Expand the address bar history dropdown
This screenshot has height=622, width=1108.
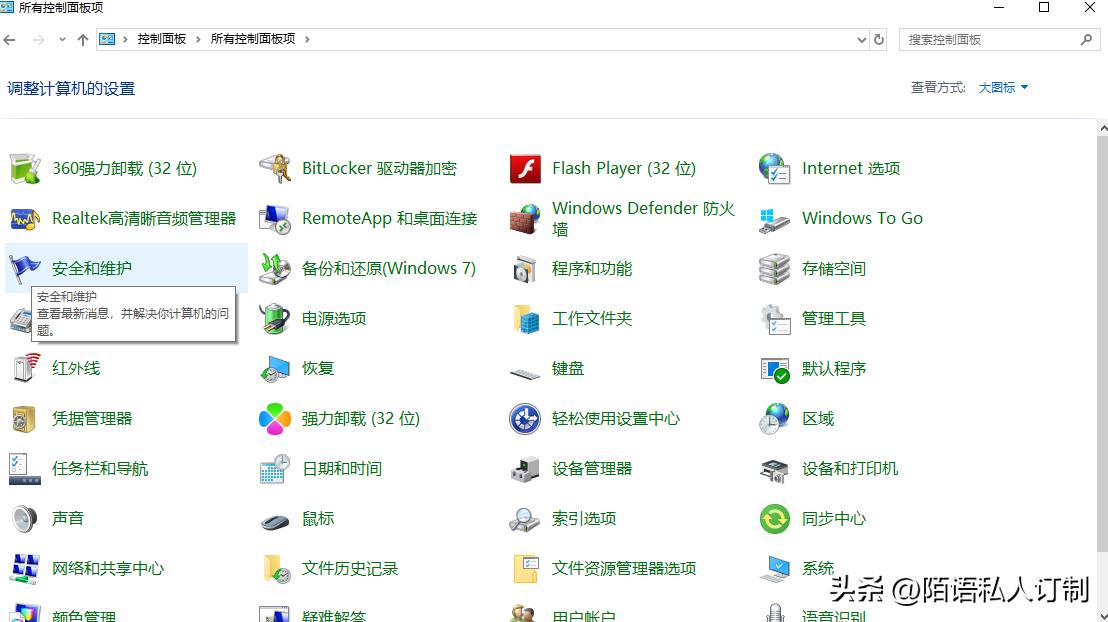tap(861, 39)
